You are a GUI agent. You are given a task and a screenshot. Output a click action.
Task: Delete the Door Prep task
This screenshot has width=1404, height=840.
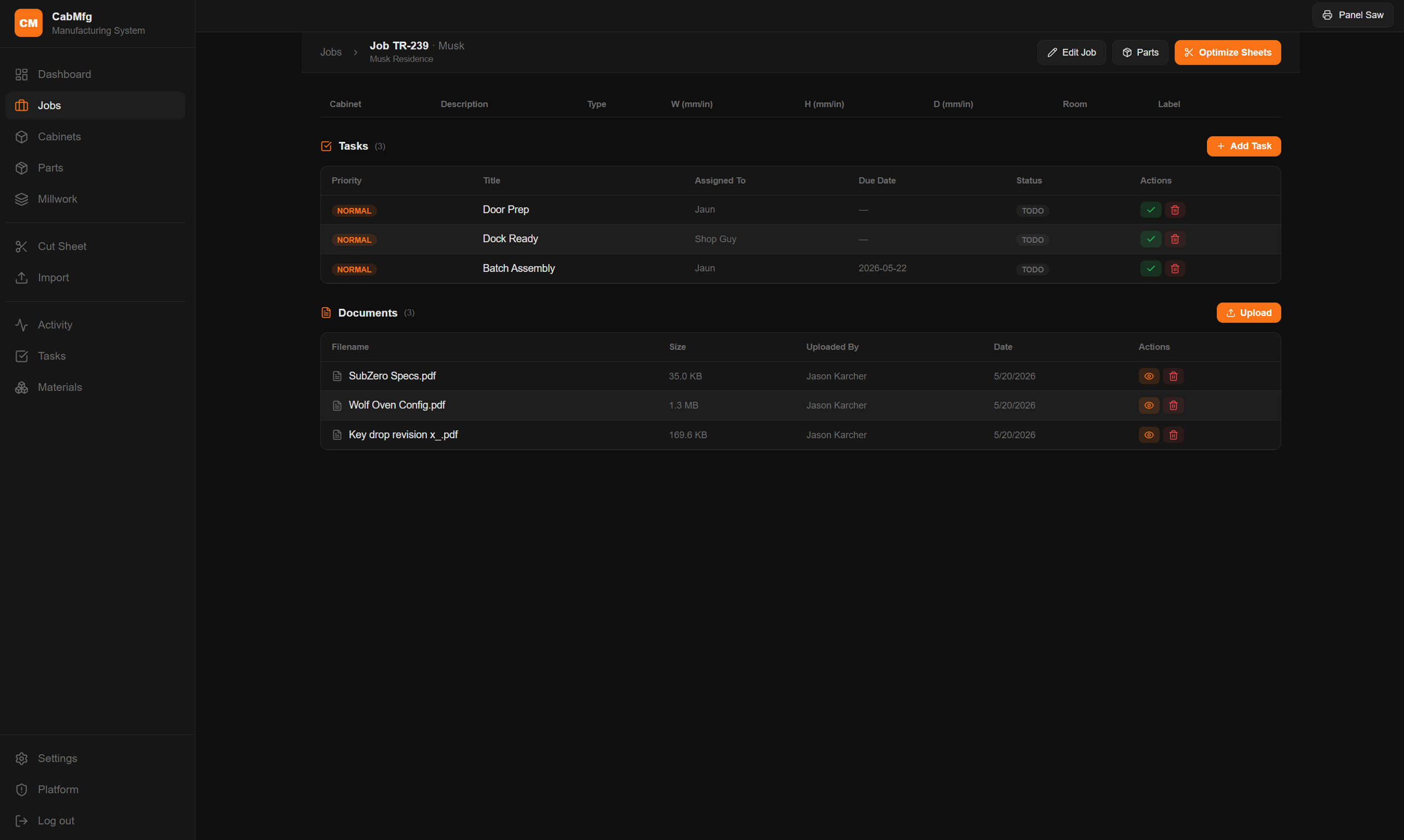(1175, 210)
